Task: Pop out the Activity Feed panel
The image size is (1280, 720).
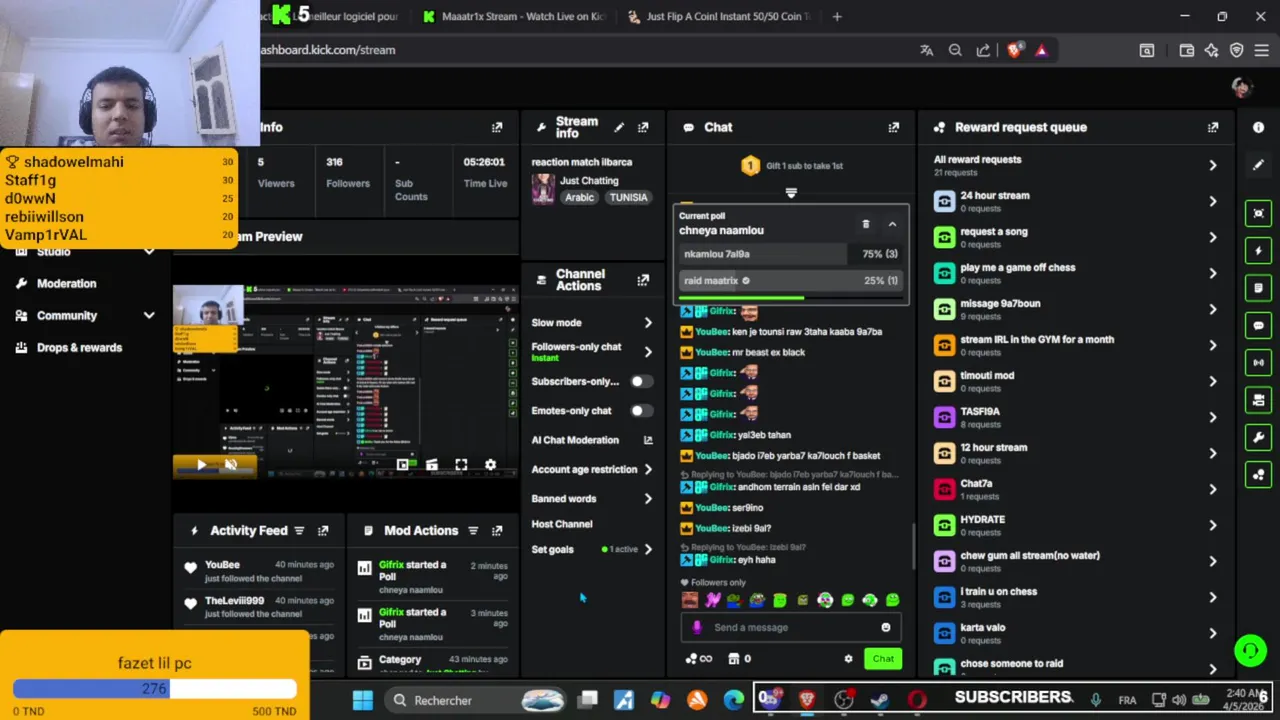Action: point(322,531)
